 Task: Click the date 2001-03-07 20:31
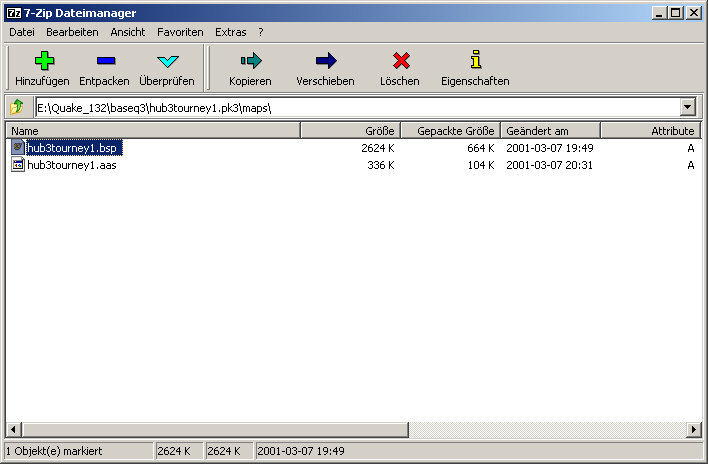(549, 165)
